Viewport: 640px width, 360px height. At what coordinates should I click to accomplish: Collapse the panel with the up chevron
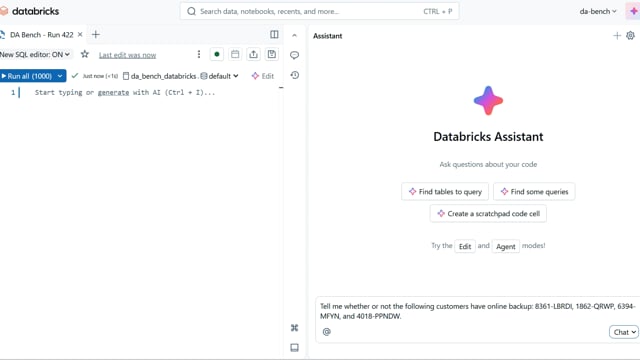tap(294, 36)
